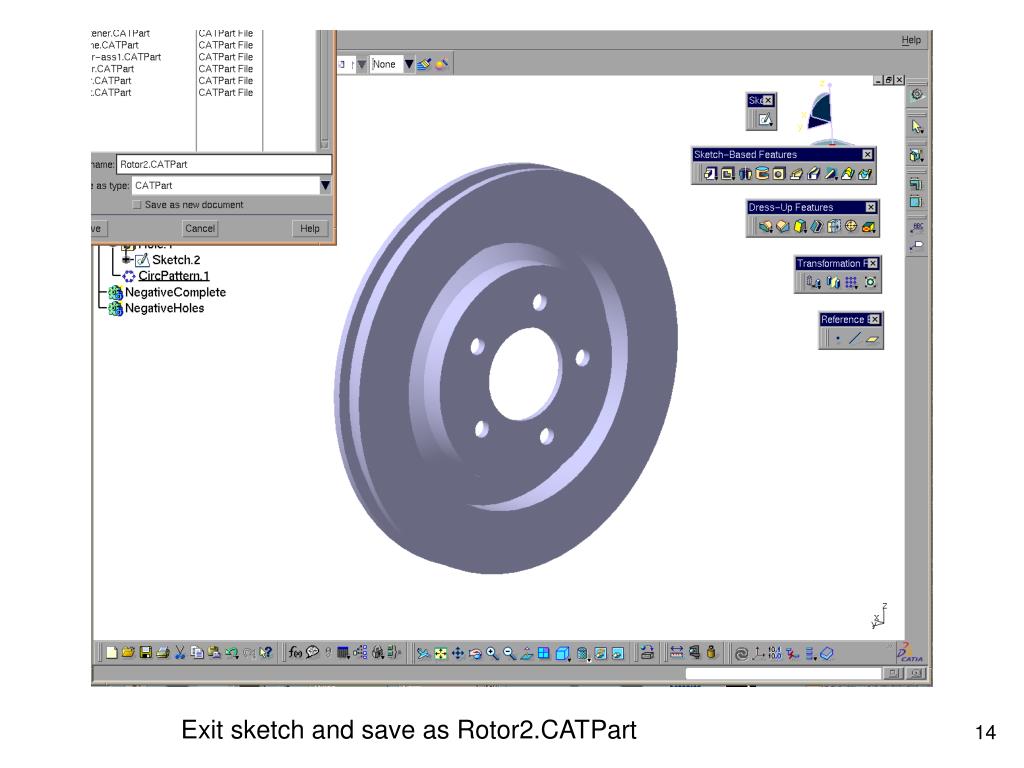Click the Fit All In view icon

(x=441, y=653)
